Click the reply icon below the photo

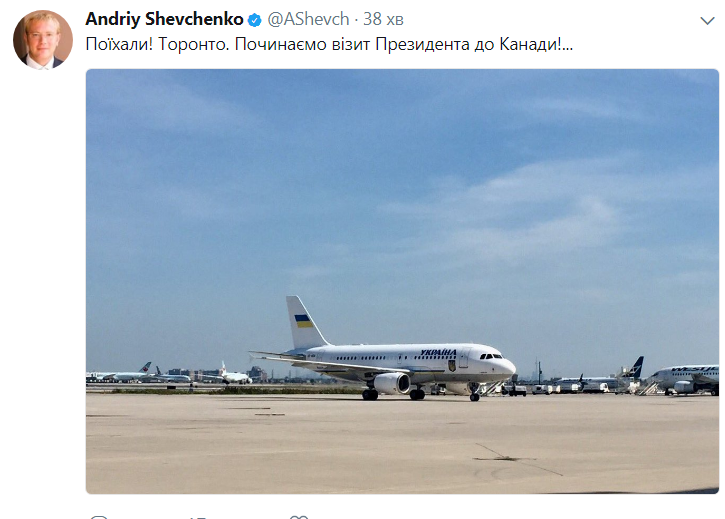[98, 515]
